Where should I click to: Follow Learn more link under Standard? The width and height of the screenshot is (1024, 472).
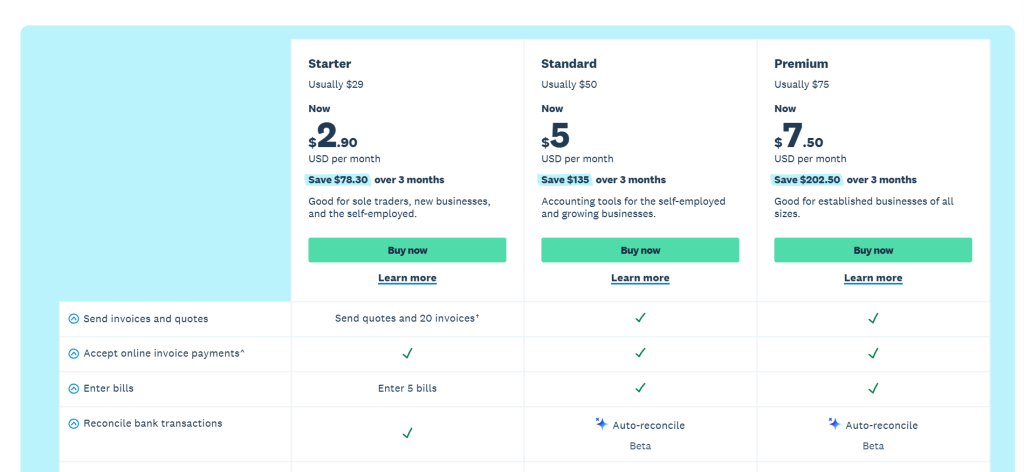(640, 278)
